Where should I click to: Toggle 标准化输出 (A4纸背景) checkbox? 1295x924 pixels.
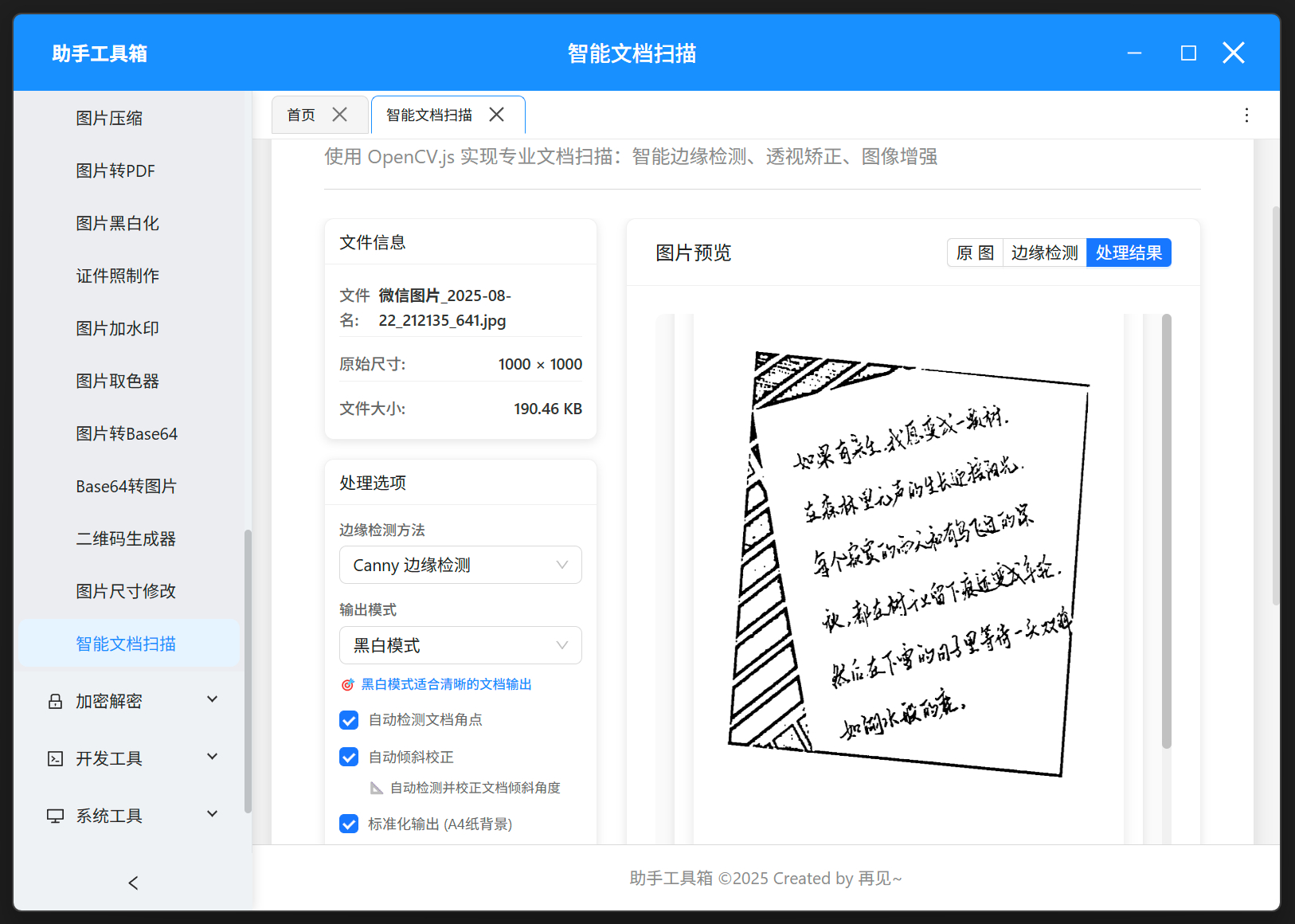pos(349,824)
